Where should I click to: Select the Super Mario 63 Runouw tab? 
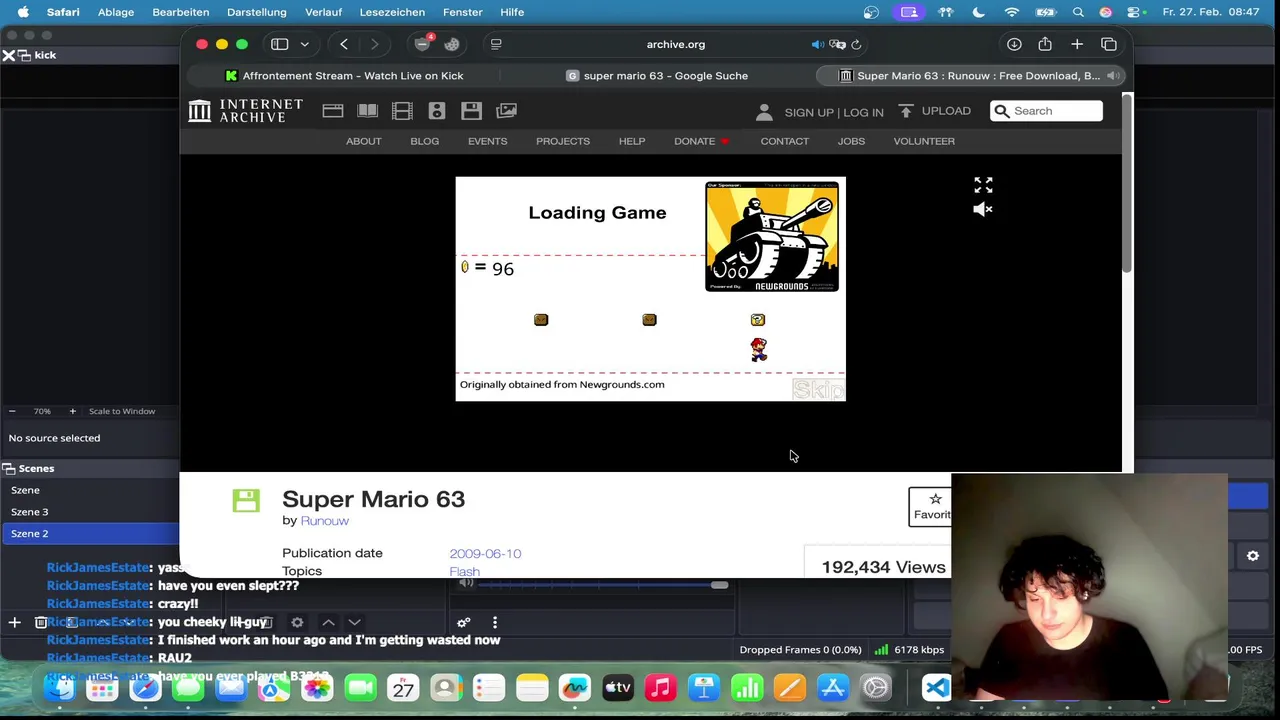(x=970, y=76)
